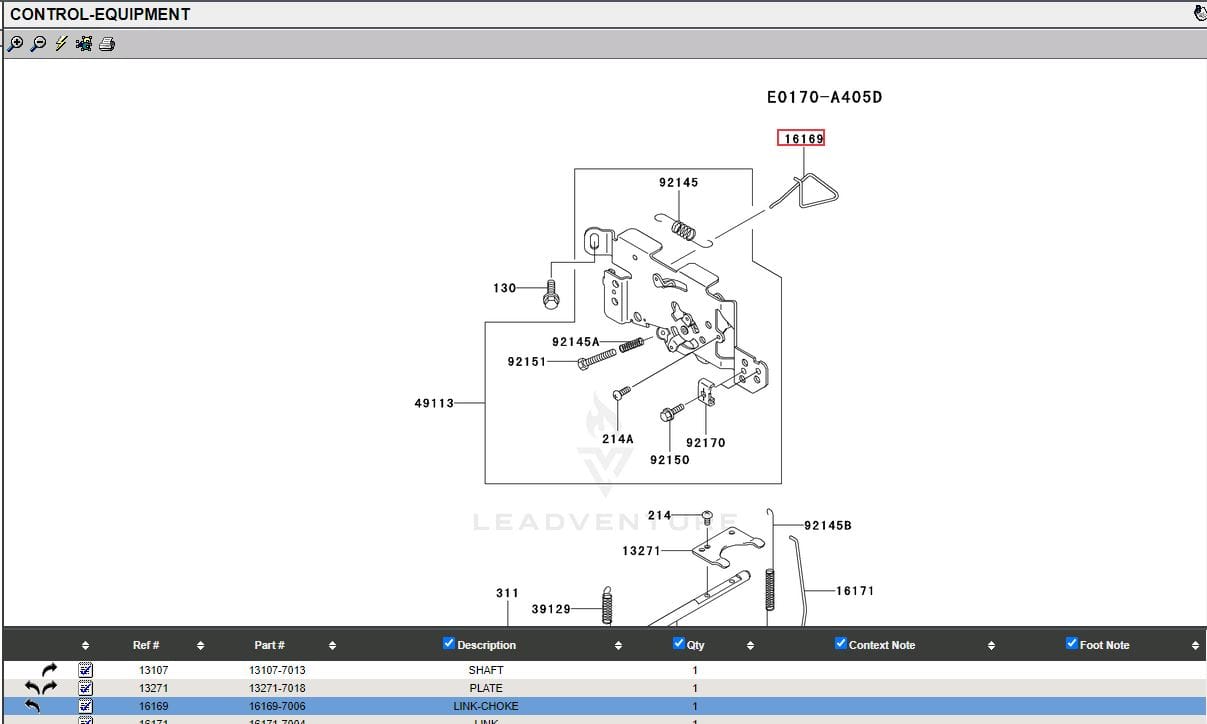Screen dimensions: 1207x724
Task: Click the zoom out magnifier icon
Action: pyautogui.click(x=38, y=44)
